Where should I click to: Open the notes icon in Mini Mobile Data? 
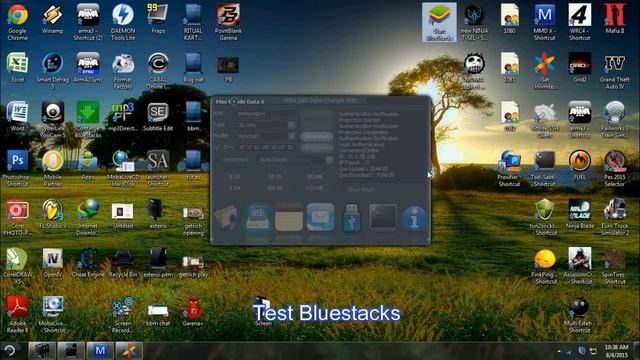(289, 217)
